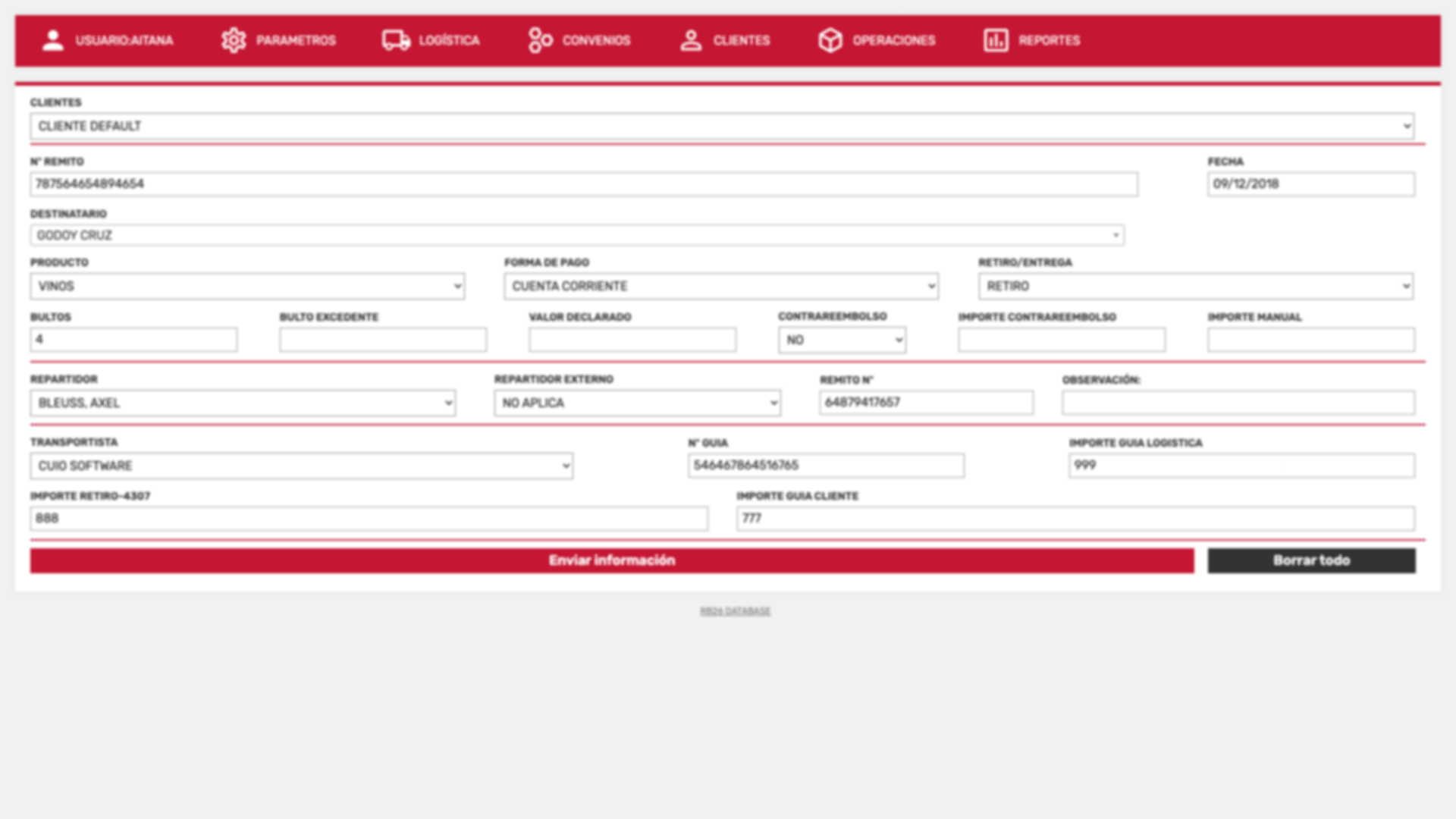Open the Repartidor Externo dropdown
Viewport: 1456px width, 819px height.
tap(637, 403)
